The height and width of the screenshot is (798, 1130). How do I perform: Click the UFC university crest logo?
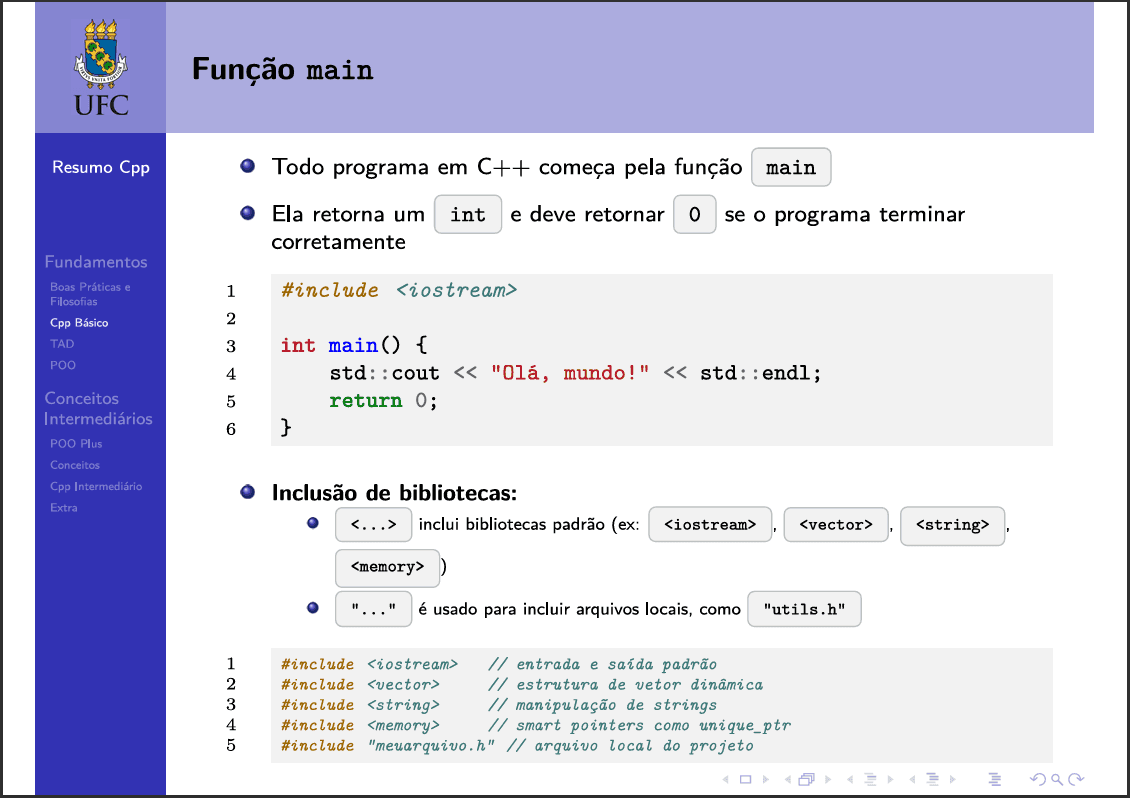coord(101,68)
